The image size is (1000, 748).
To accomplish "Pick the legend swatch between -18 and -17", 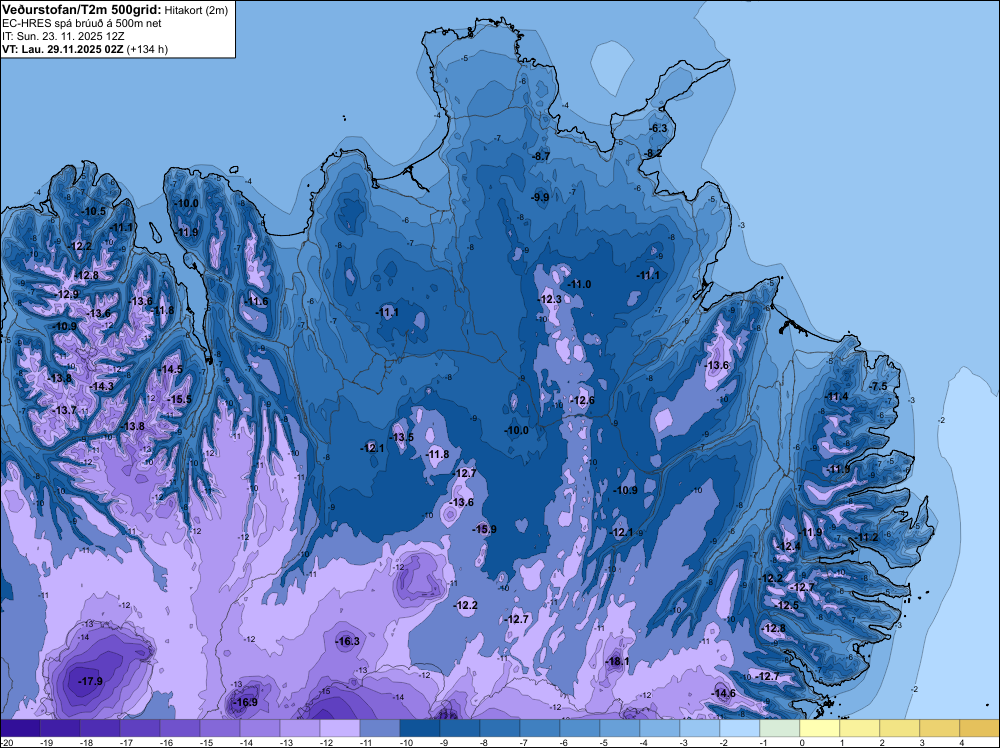I will coord(99,728).
